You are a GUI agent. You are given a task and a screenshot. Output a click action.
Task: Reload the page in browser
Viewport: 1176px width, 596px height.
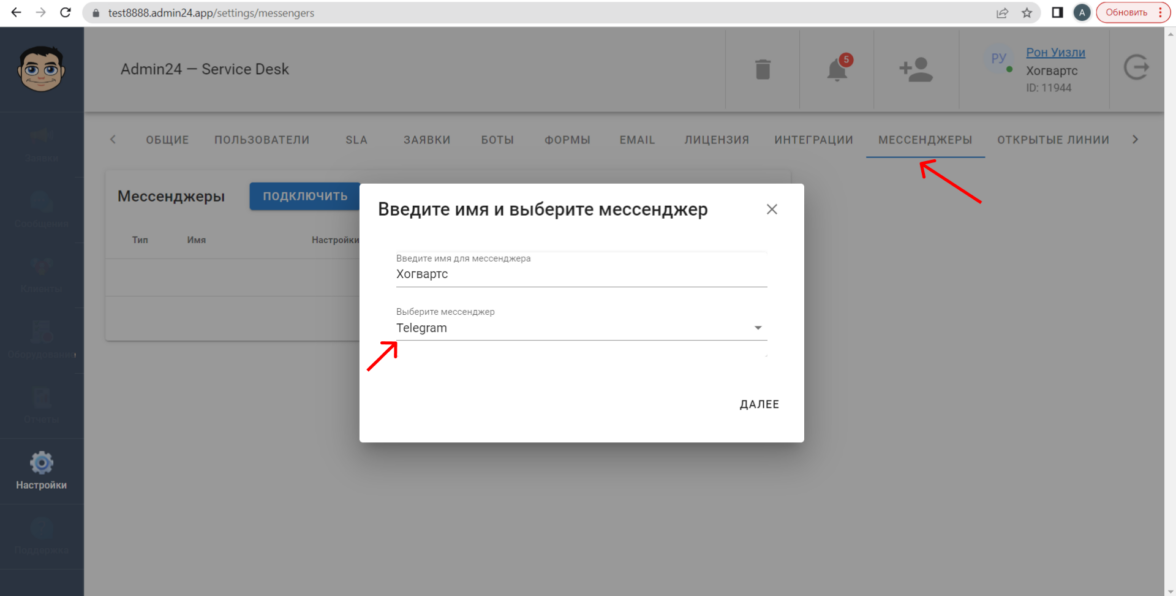[x=65, y=13]
